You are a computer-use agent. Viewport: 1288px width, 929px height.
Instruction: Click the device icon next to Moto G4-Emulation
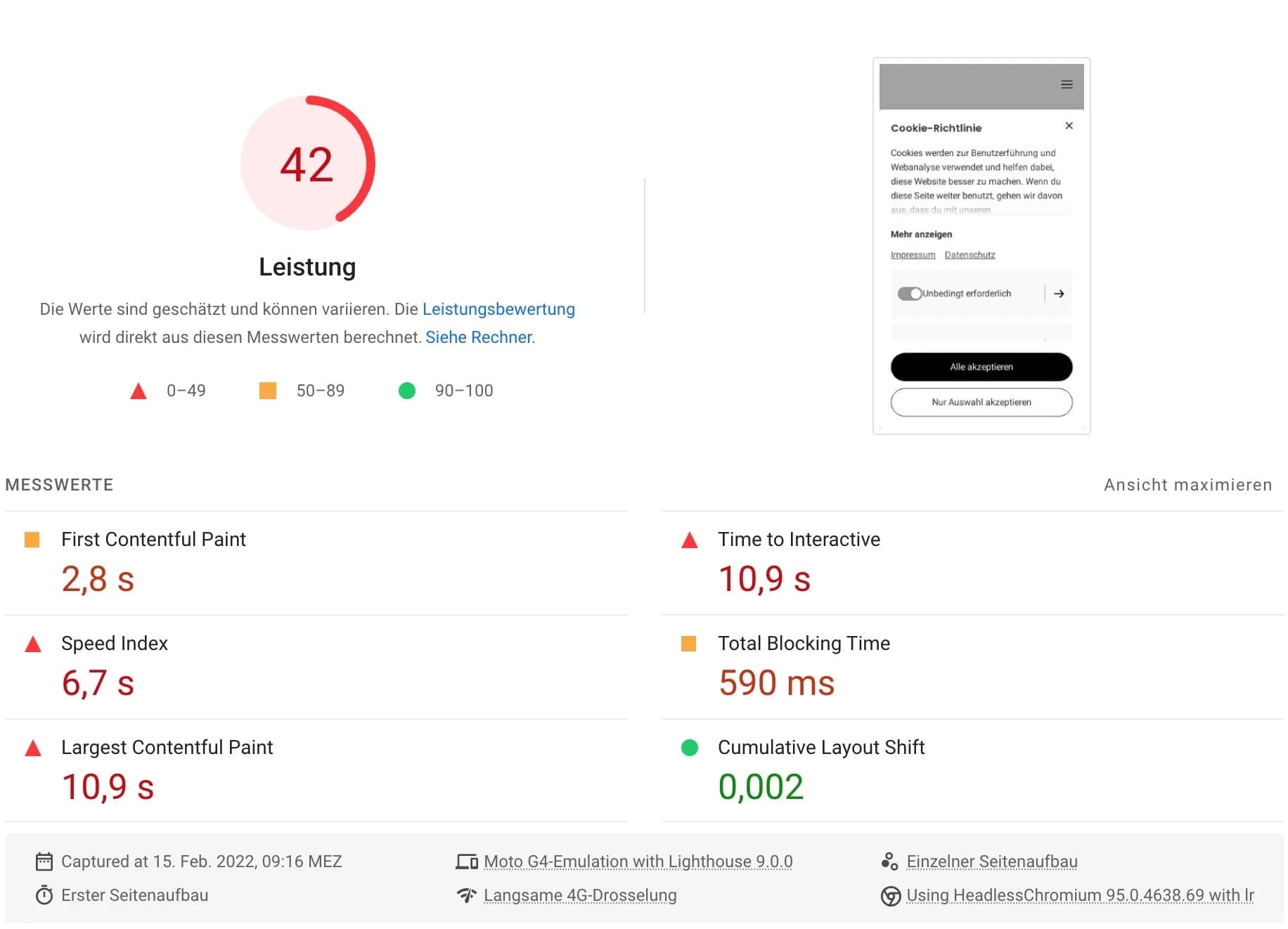[466, 860]
